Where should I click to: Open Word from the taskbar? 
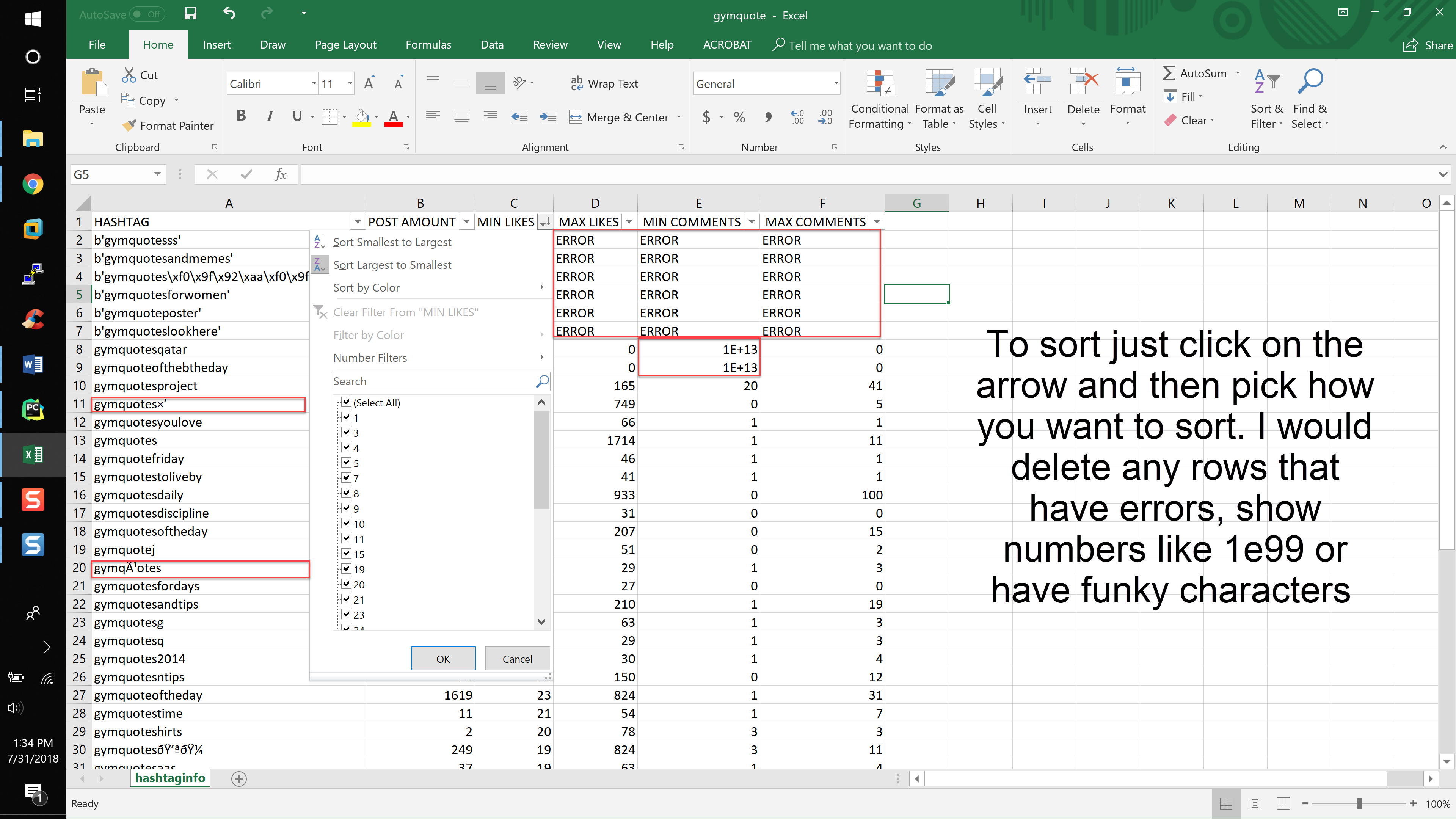click(x=33, y=364)
